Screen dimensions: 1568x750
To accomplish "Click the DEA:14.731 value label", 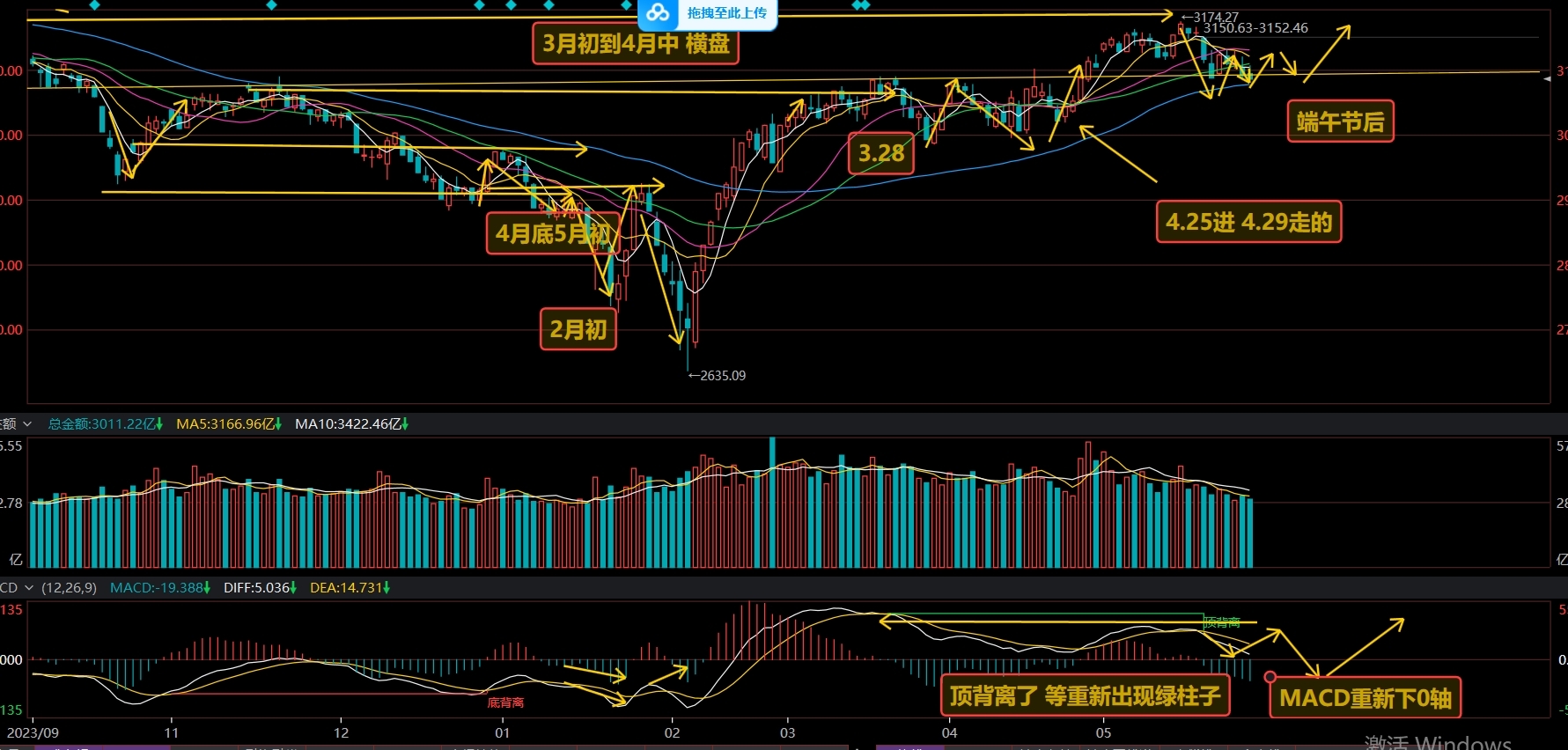I will pos(350,587).
